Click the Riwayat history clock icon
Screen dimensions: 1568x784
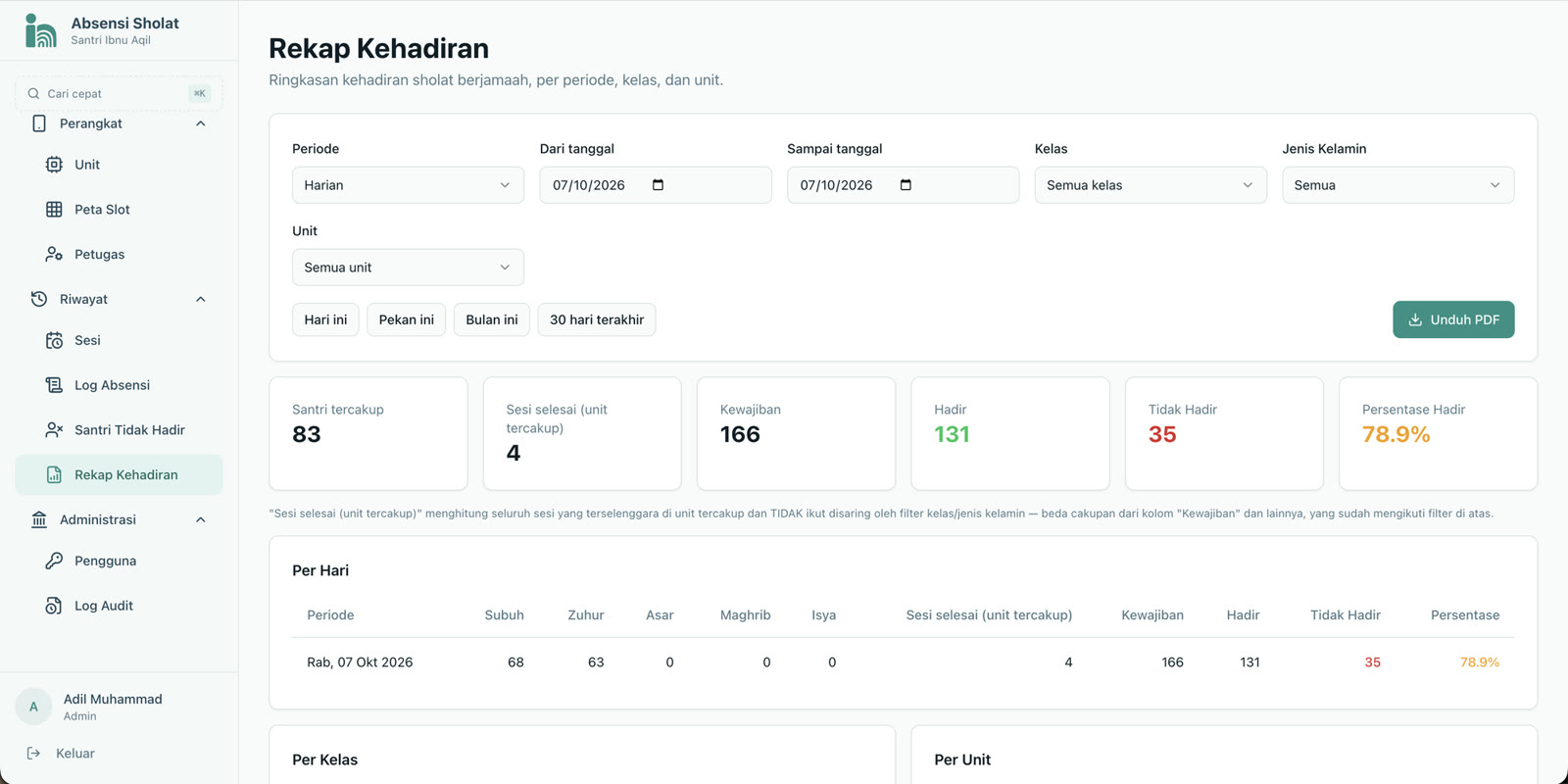[x=39, y=299]
